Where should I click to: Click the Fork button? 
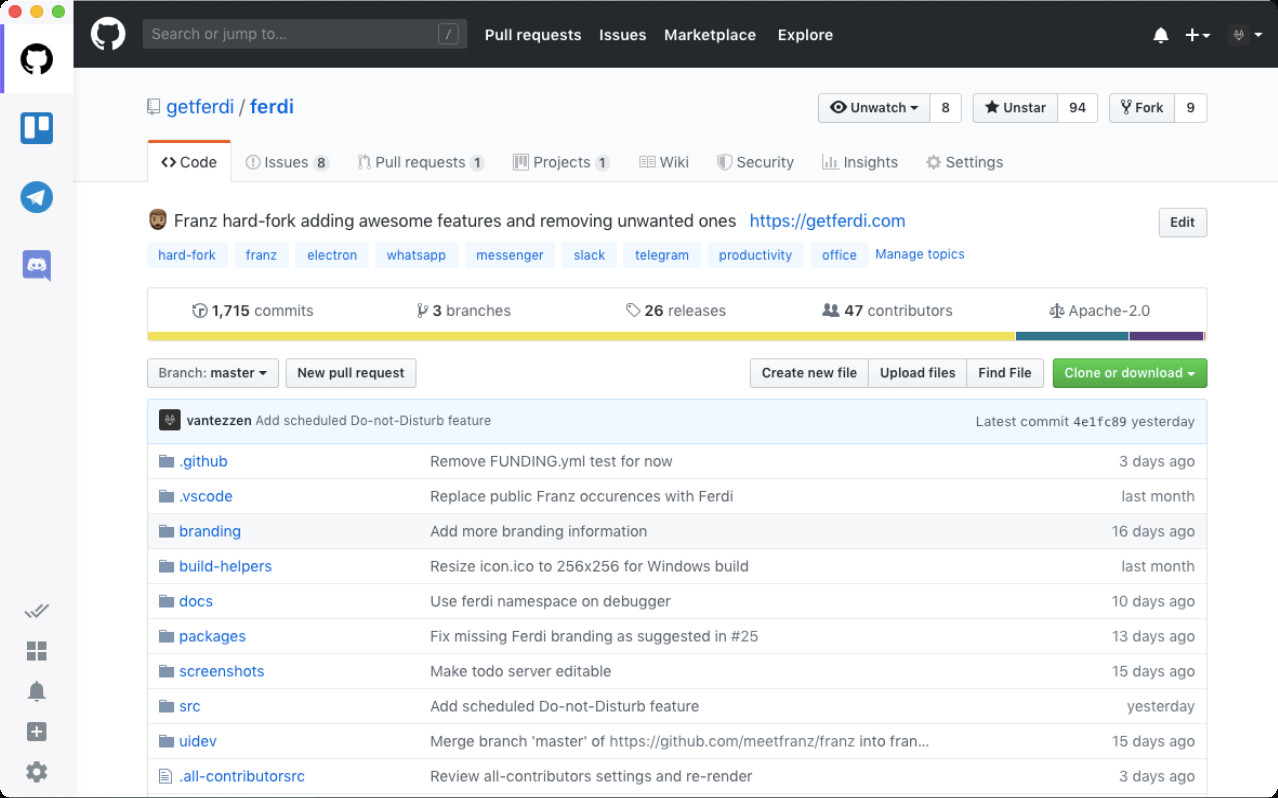pos(1141,108)
